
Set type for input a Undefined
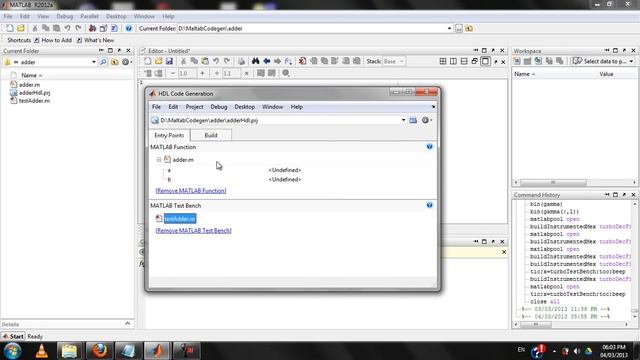285,170
